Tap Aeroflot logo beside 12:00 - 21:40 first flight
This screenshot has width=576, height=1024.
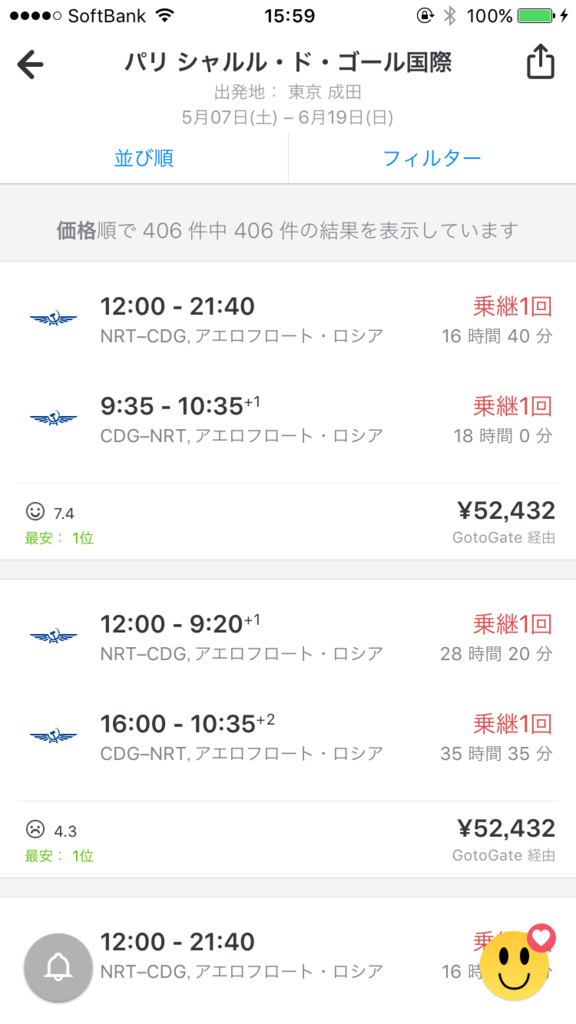pyautogui.click(x=53, y=318)
